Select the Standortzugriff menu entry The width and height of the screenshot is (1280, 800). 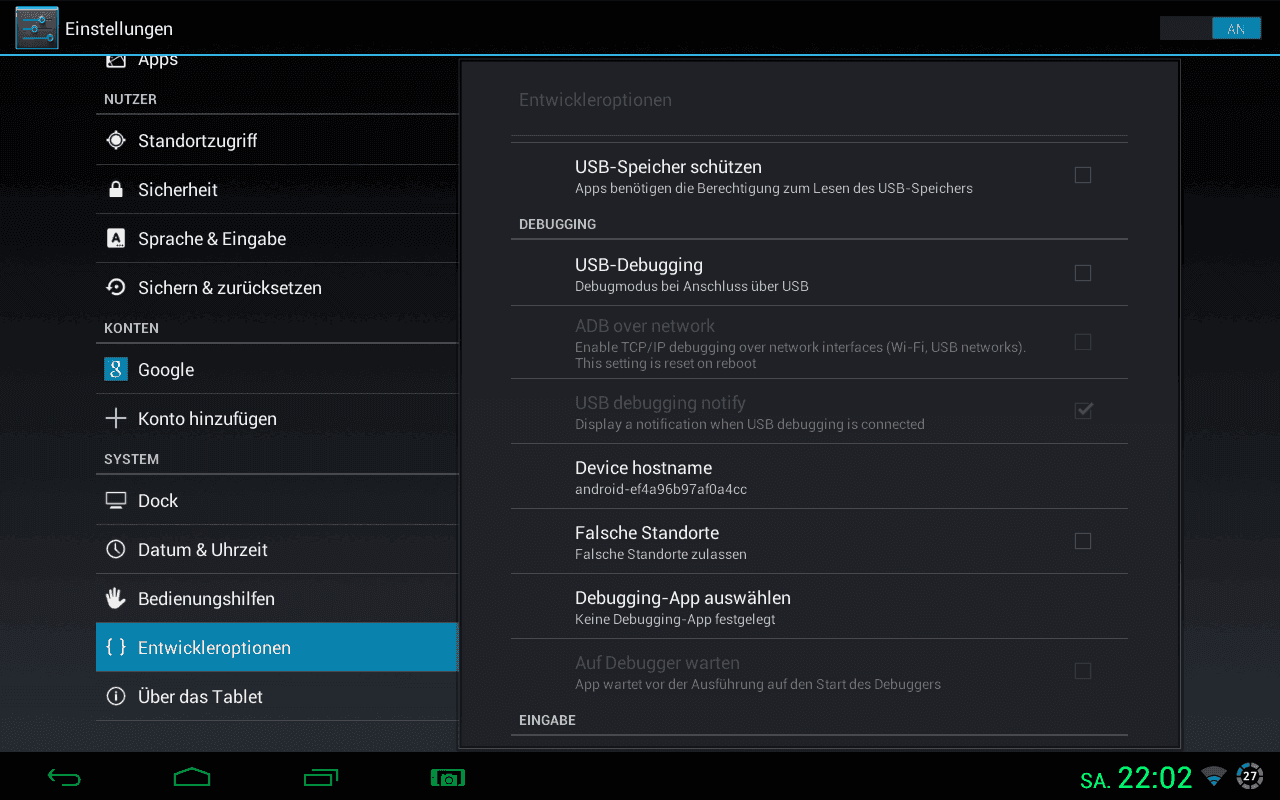pyautogui.click(x=277, y=140)
